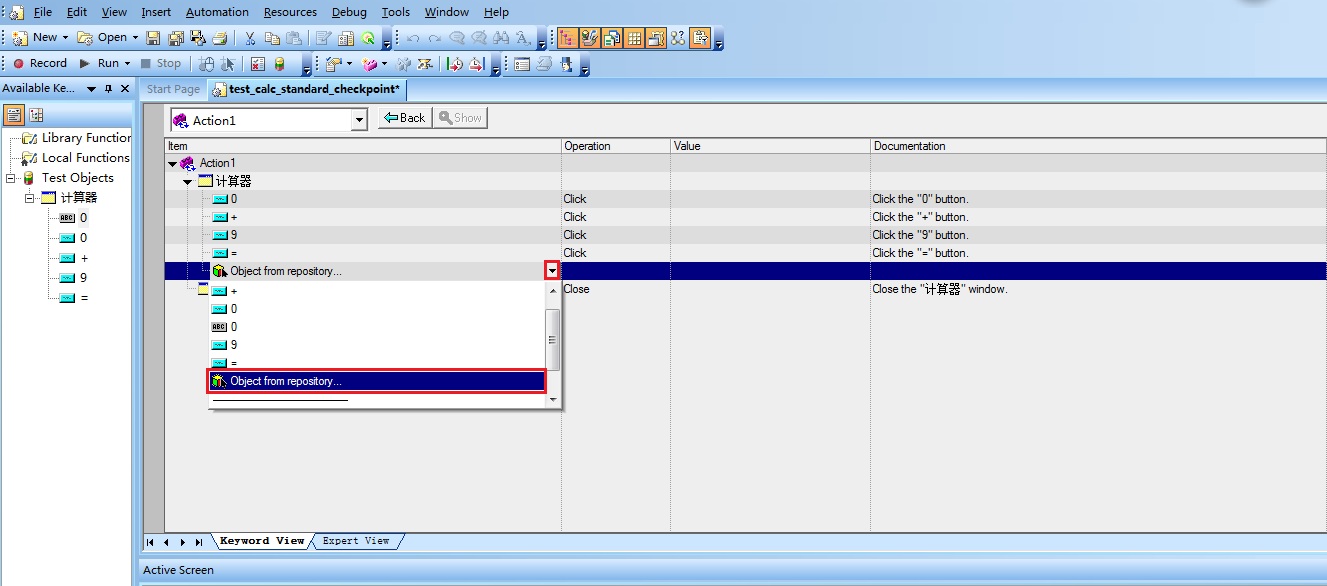
Task: Click the Back button
Action: [404, 118]
